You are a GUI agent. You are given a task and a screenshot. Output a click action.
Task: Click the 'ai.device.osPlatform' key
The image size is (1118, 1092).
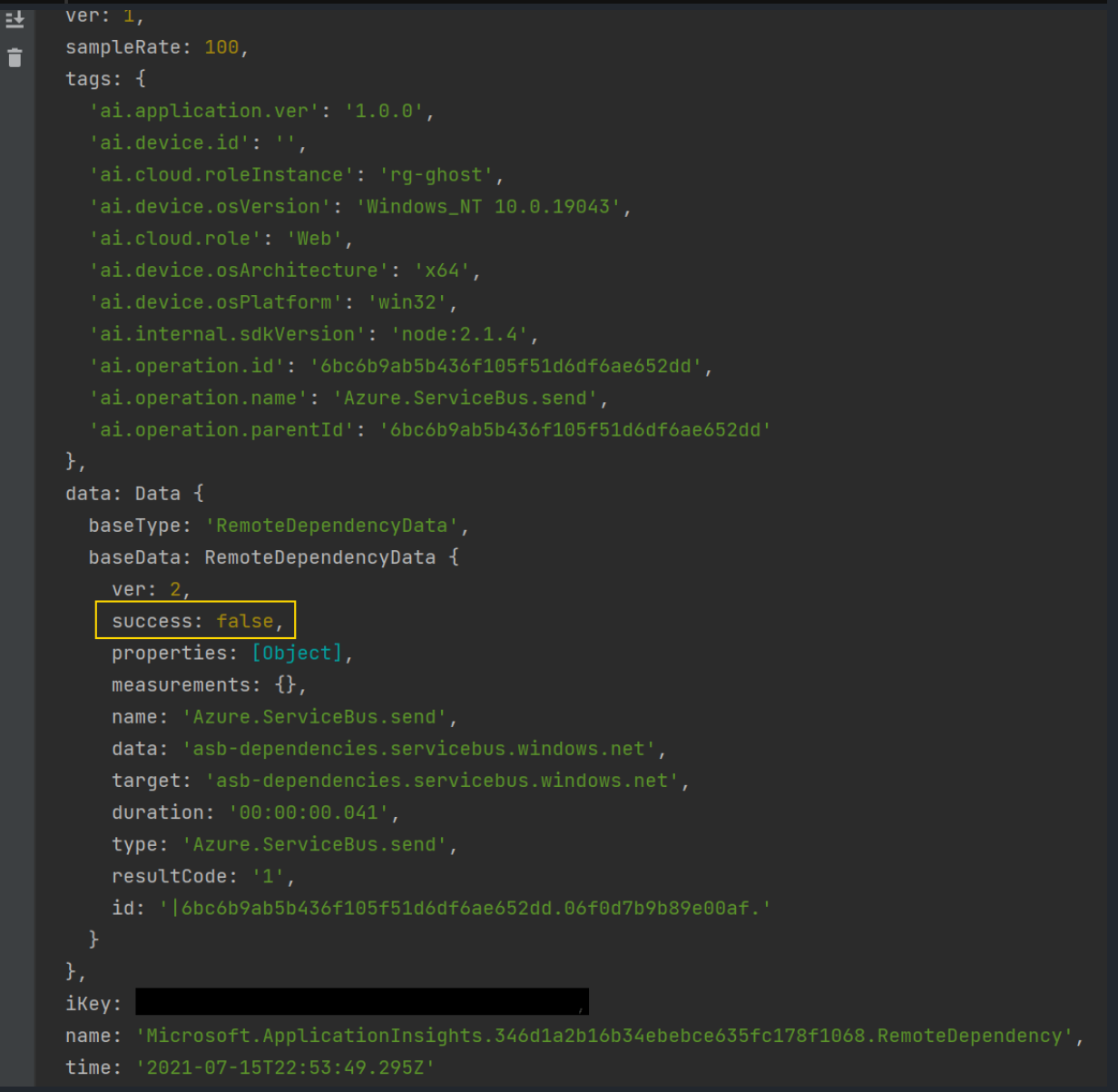pos(216,301)
